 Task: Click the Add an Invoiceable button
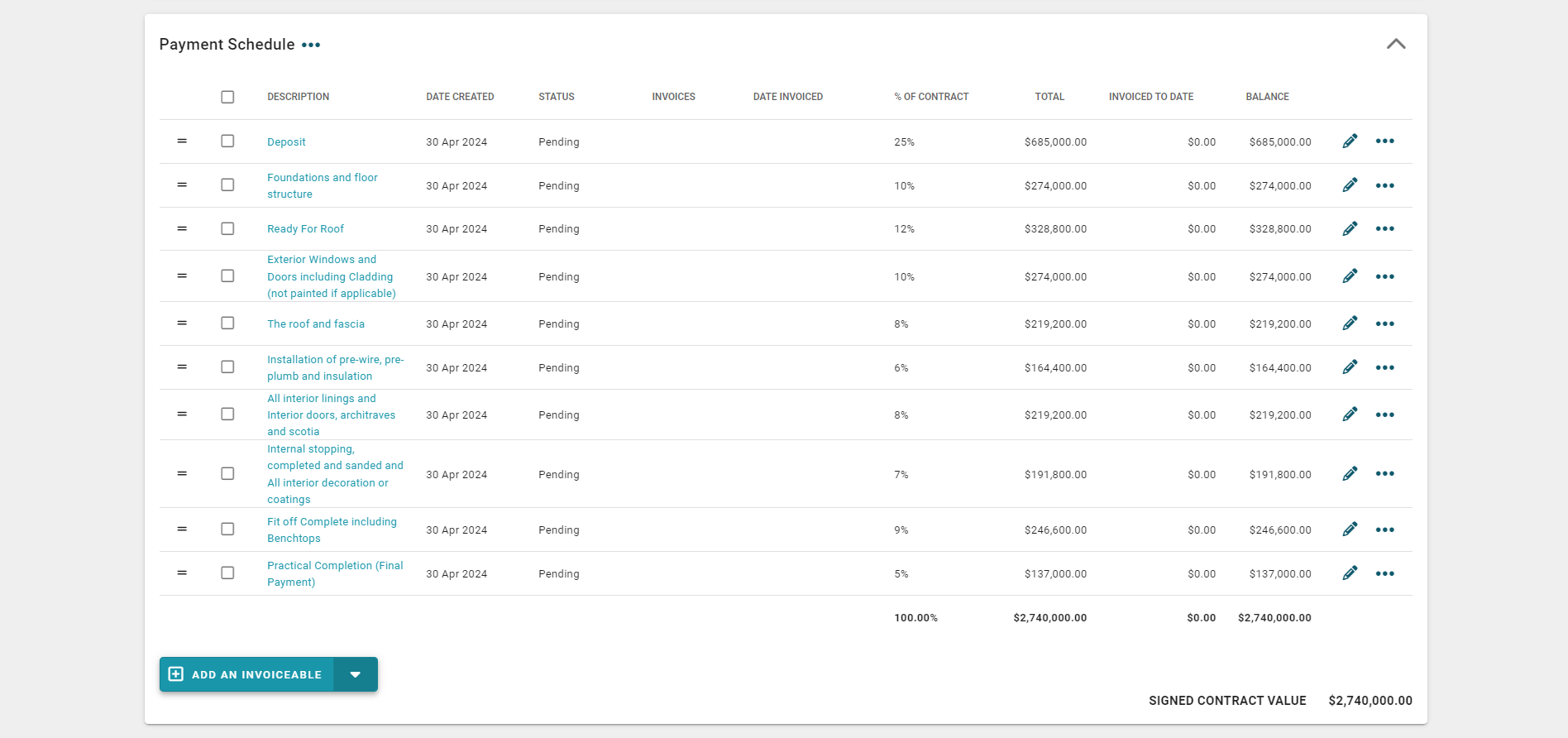tap(246, 674)
